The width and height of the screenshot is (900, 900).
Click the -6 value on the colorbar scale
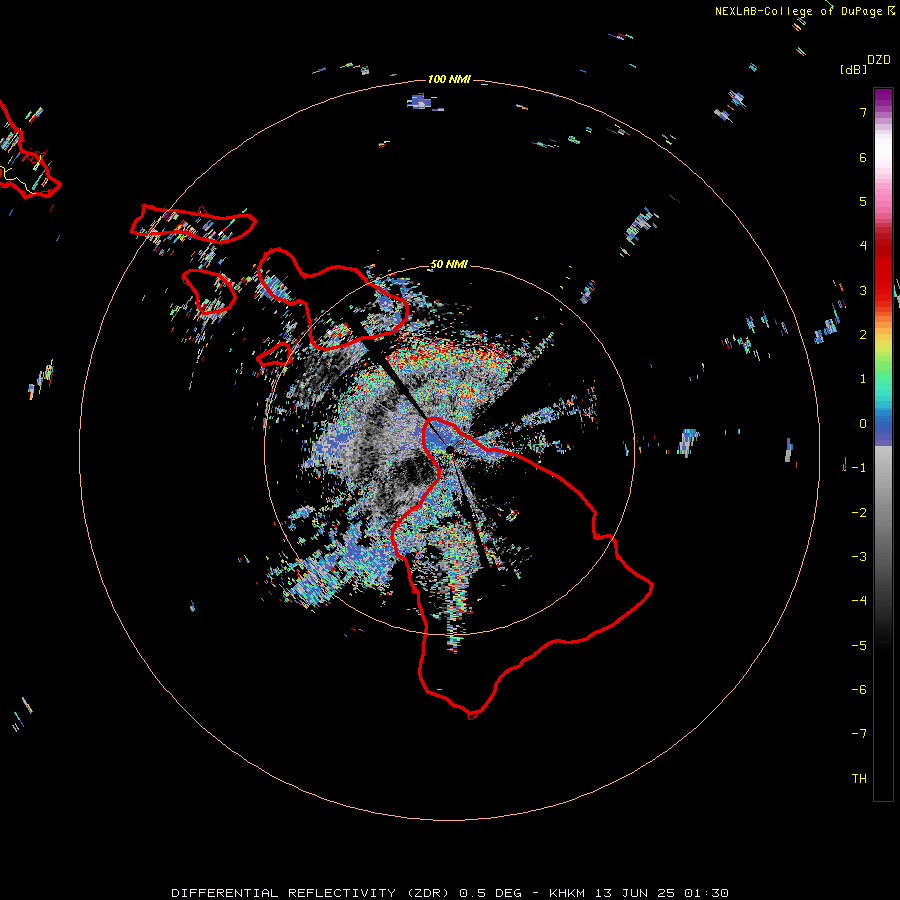(859, 690)
